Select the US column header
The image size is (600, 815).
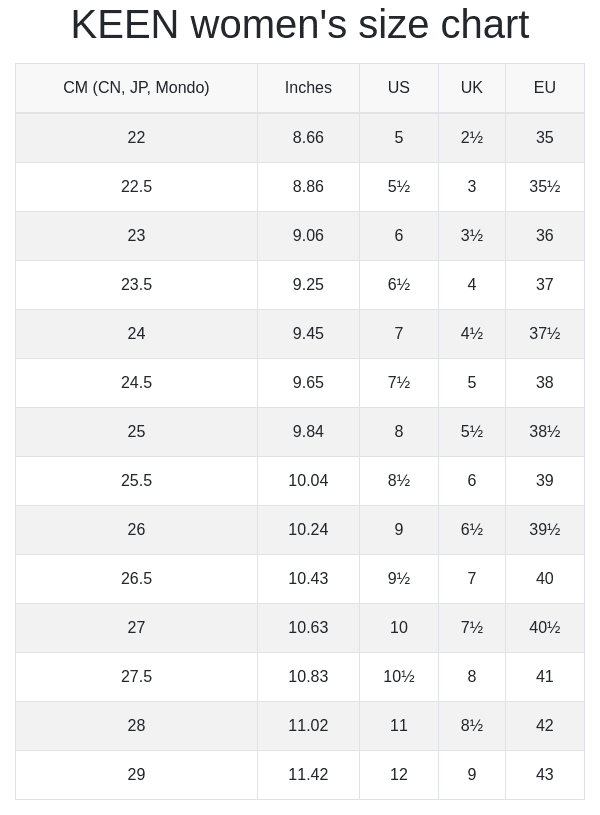(399, 88)
